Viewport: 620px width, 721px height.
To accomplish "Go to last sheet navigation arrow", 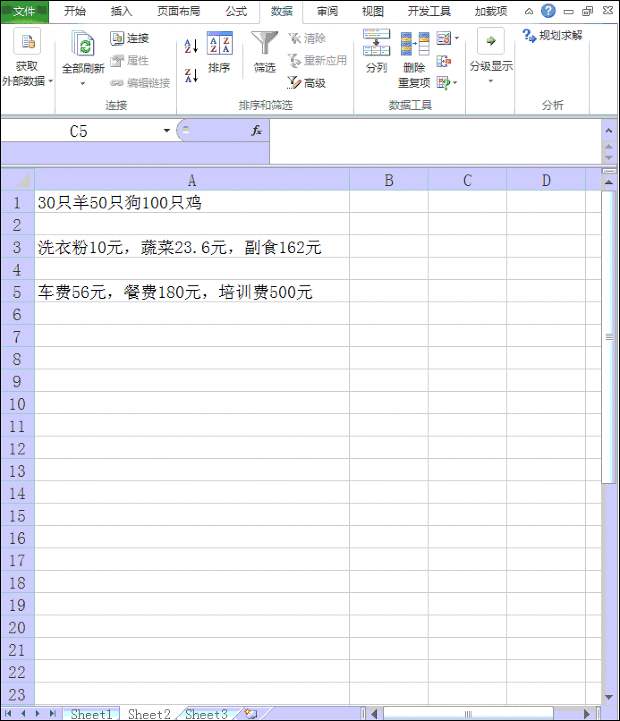I will click(x=52, y=714).
